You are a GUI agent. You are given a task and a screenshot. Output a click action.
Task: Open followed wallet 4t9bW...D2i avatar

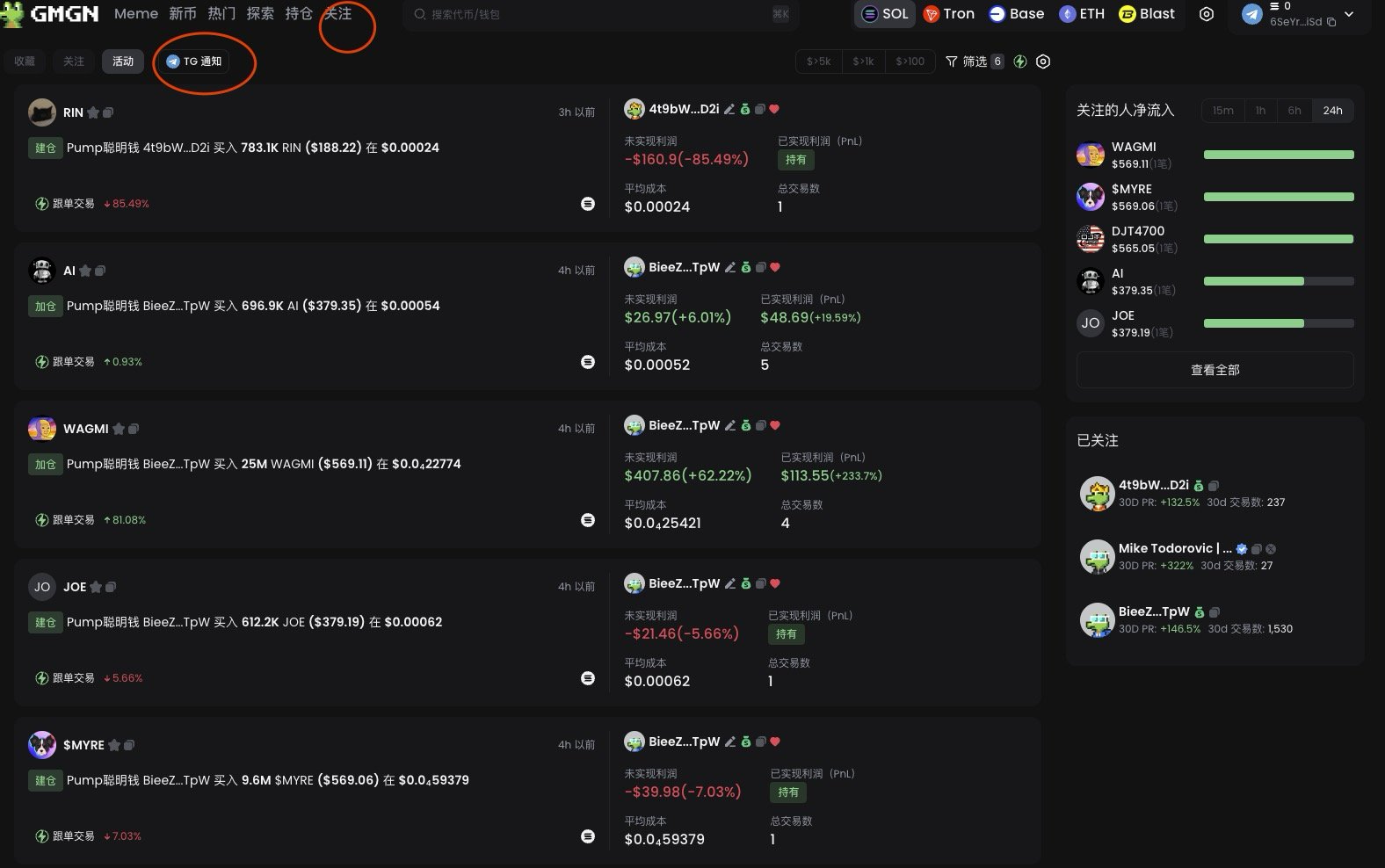pyautogui.click(x=1097, y=494)
